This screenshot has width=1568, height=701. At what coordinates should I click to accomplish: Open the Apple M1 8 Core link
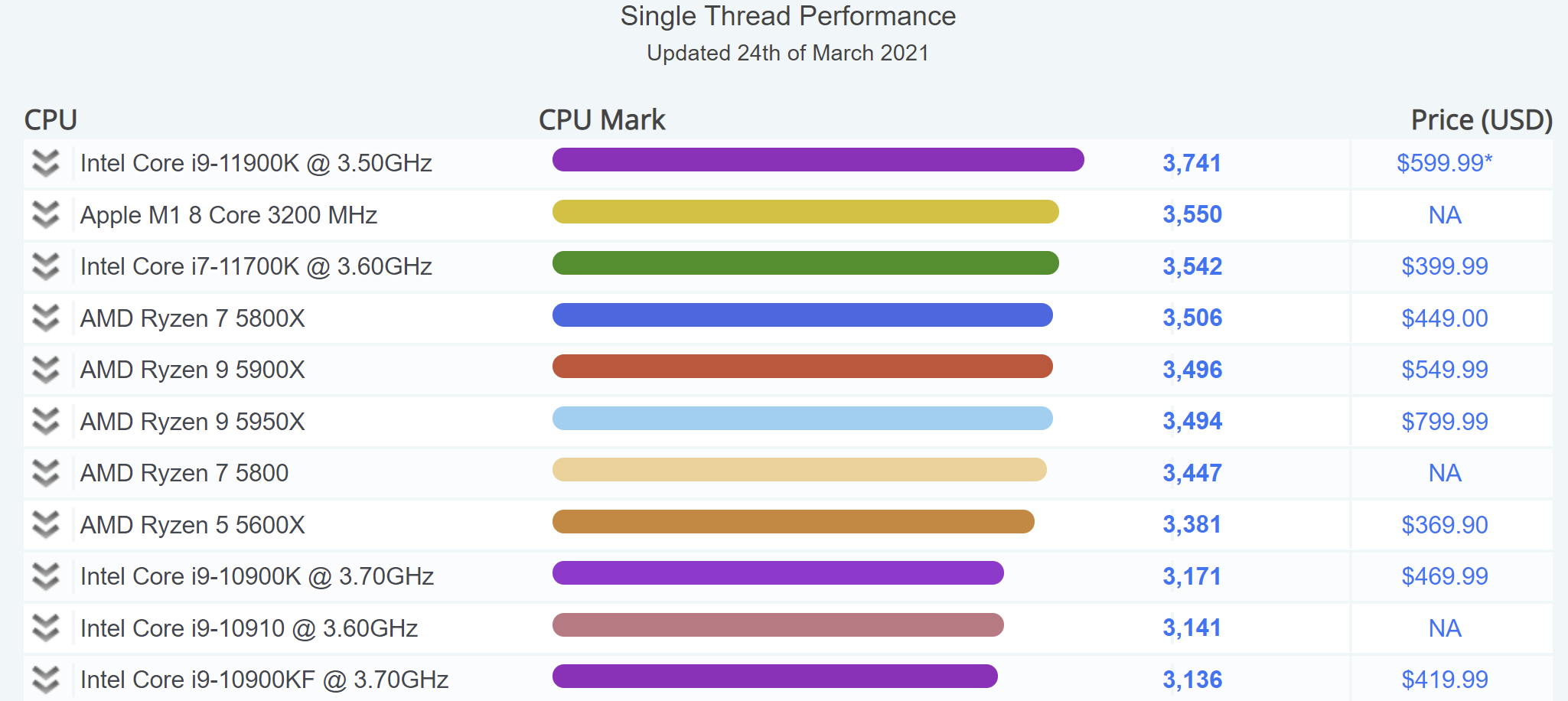pyautogui.click(x=228, y=215)
